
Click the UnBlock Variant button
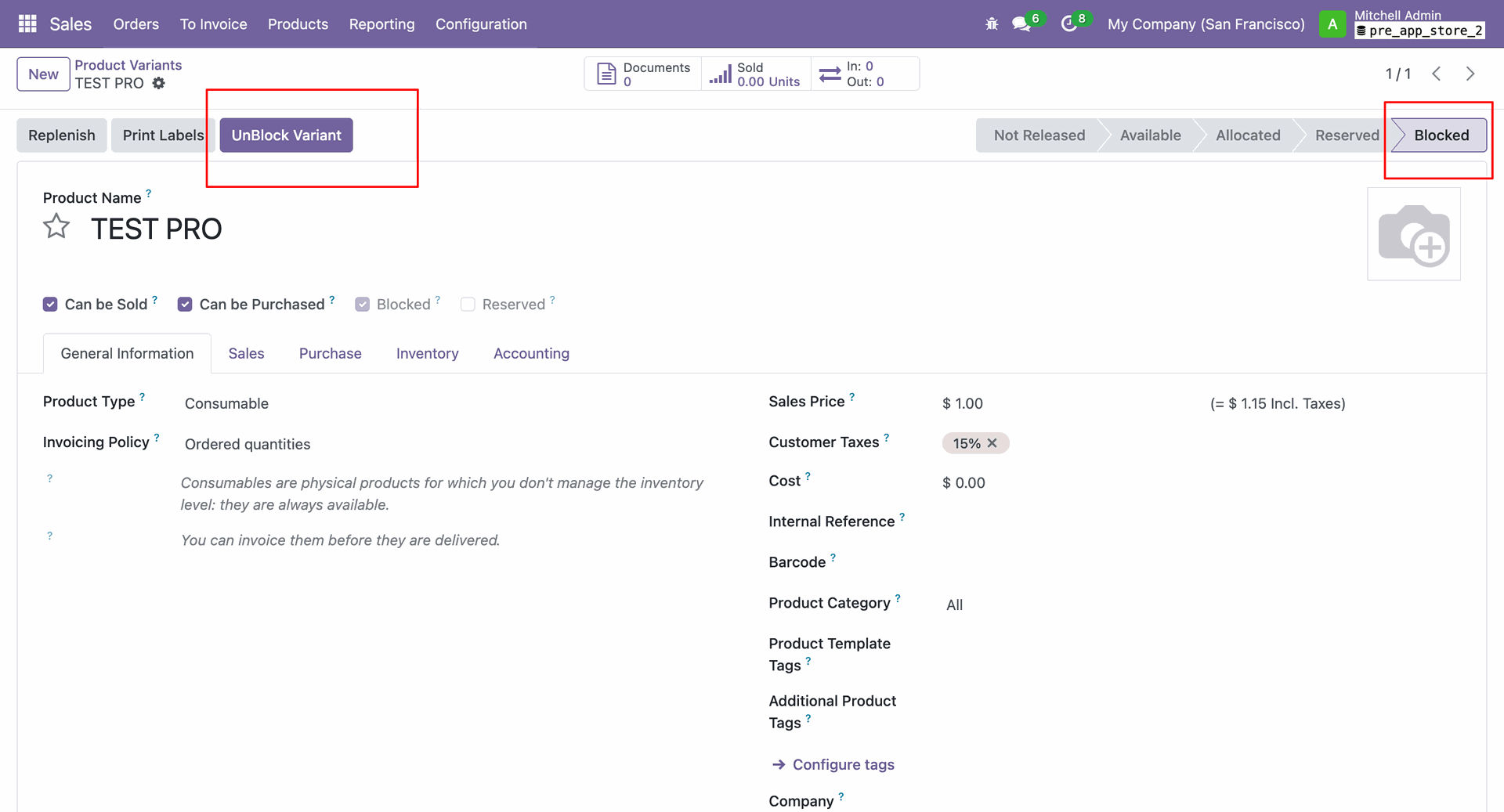[286, 135]
